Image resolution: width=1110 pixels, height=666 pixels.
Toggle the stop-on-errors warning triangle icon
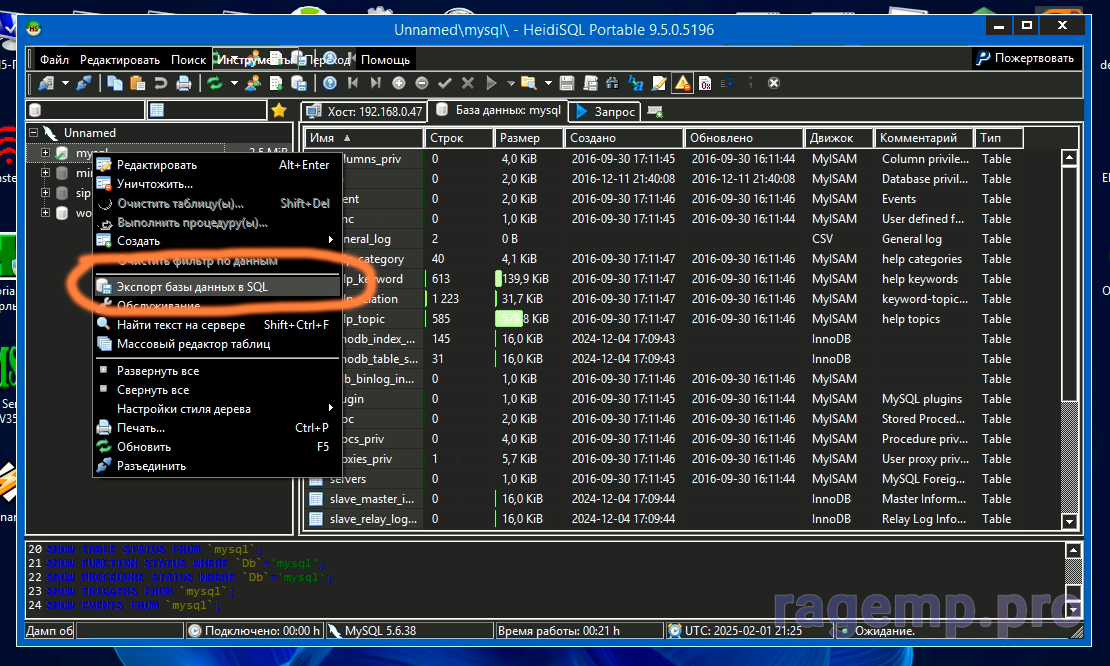point(682,84)
